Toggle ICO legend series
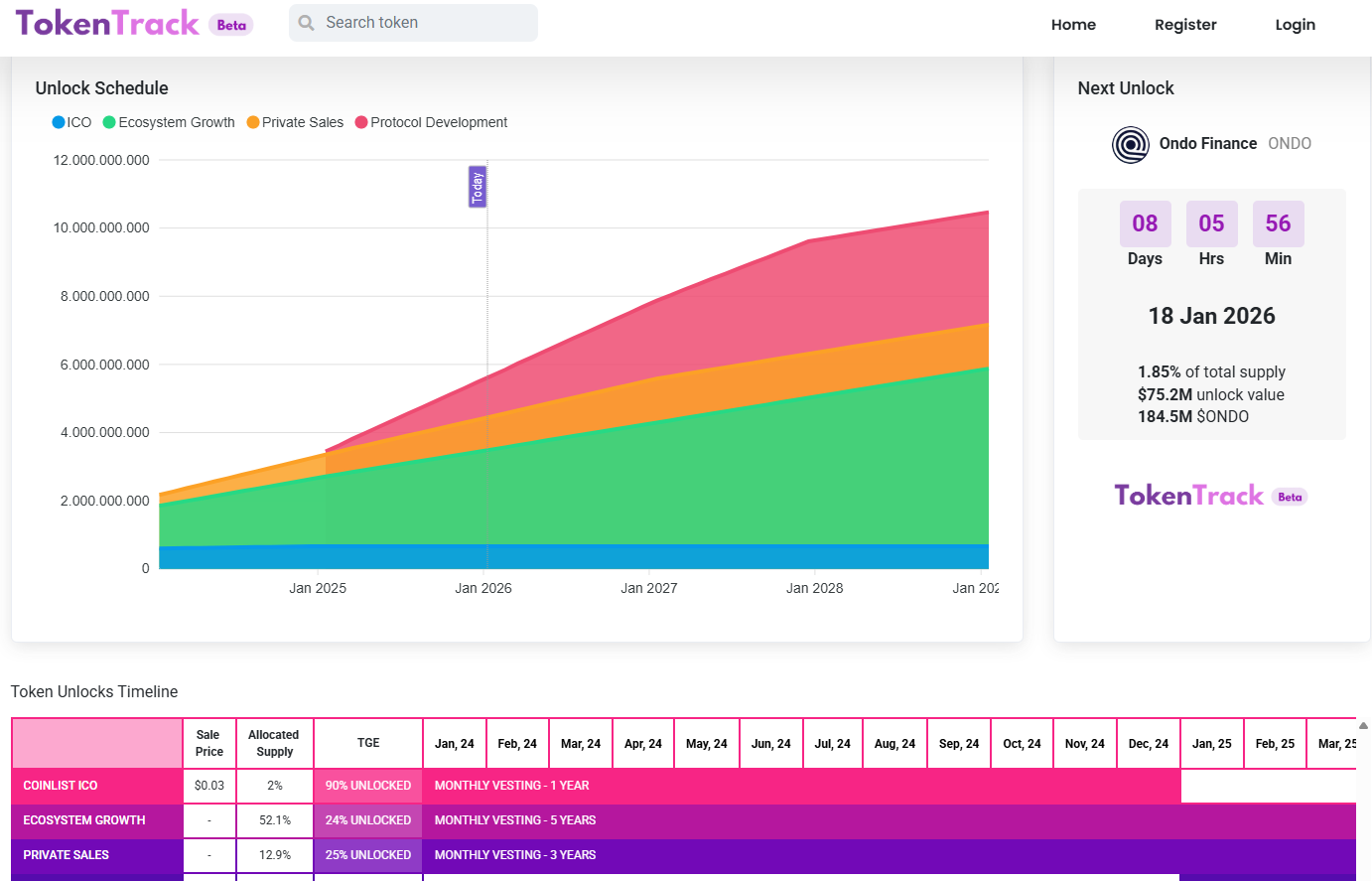 click(x=71, y=122)
